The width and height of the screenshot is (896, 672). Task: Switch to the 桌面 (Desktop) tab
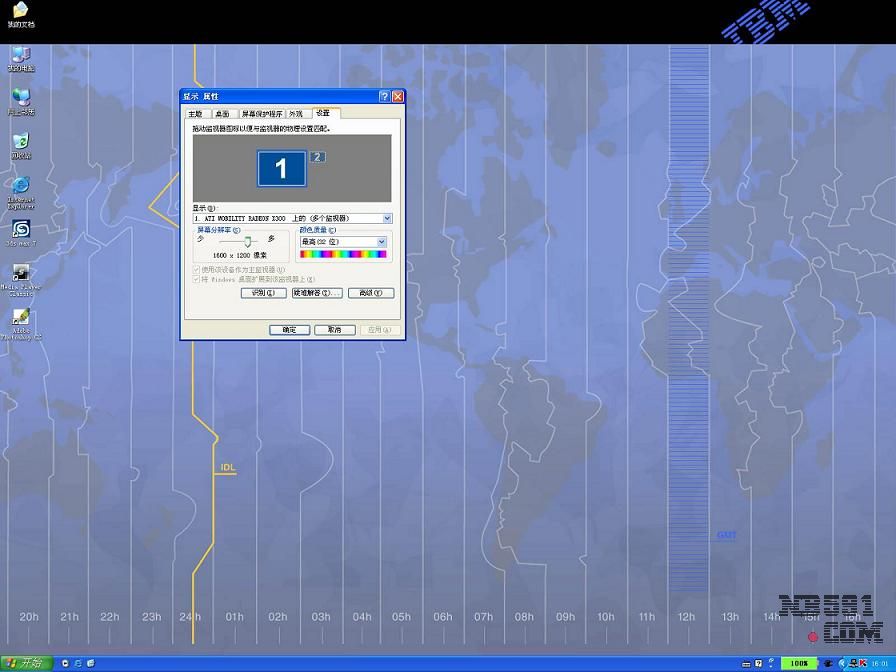point(222,114)
